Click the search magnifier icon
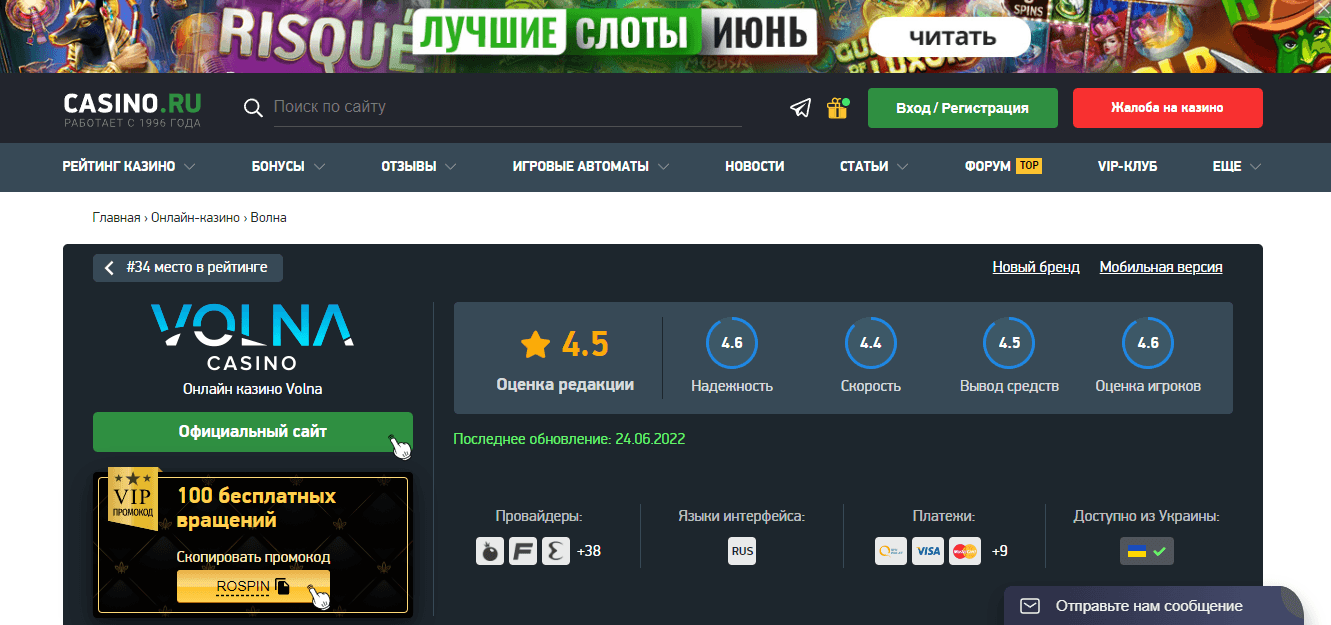The height and width of the screenshot is (625, 1331). tap(253, 108)
